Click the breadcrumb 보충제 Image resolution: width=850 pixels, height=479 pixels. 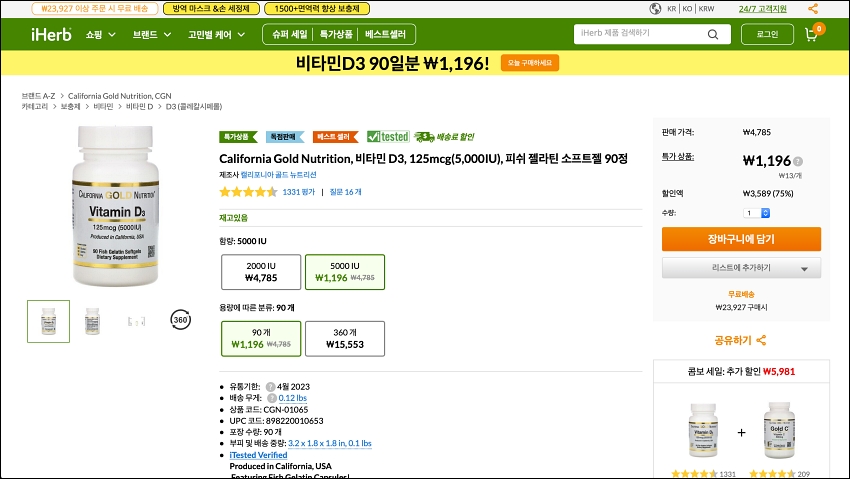pos(70,107)
